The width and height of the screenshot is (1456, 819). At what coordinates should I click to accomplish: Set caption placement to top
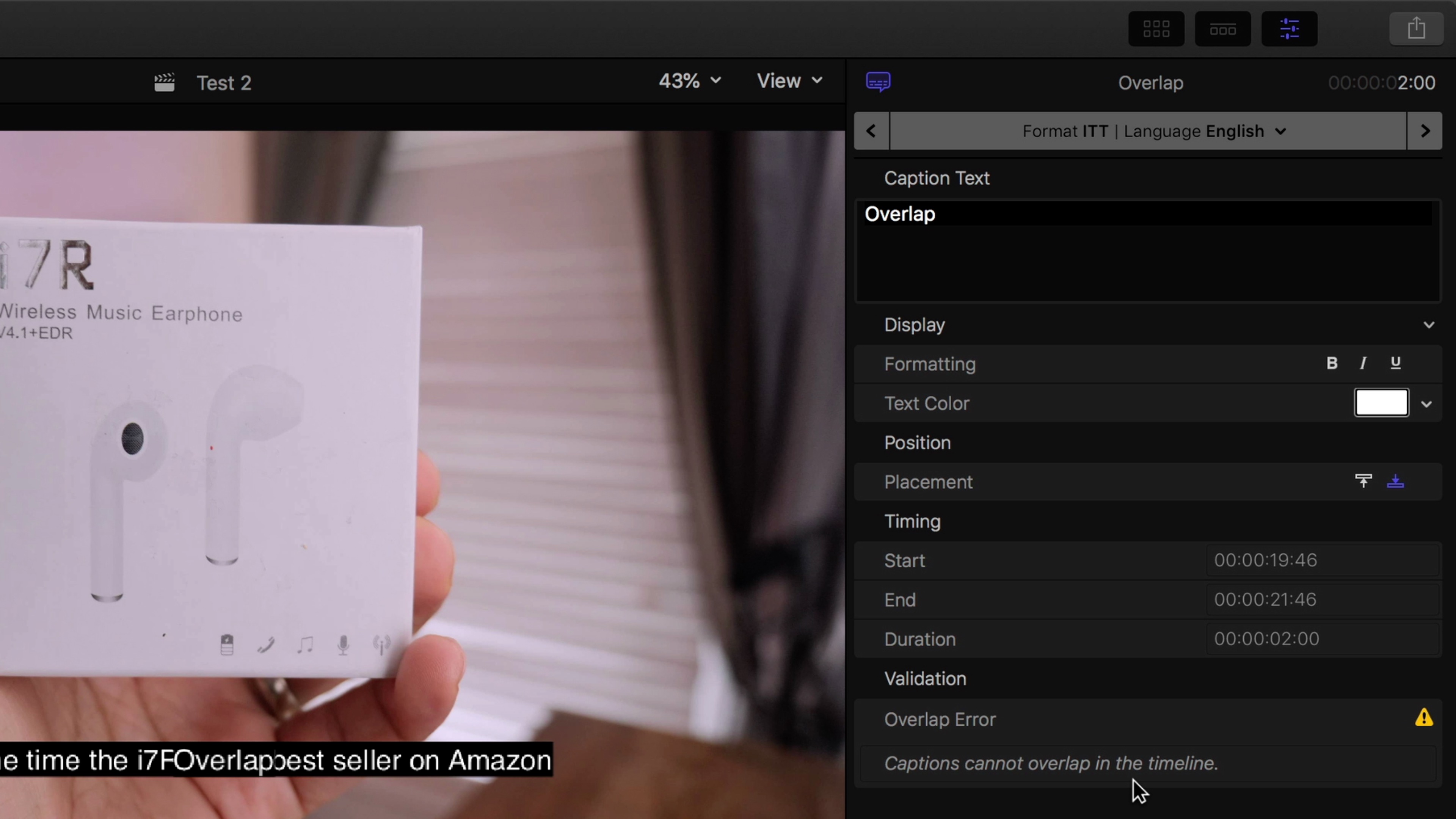pos(1363,481)
